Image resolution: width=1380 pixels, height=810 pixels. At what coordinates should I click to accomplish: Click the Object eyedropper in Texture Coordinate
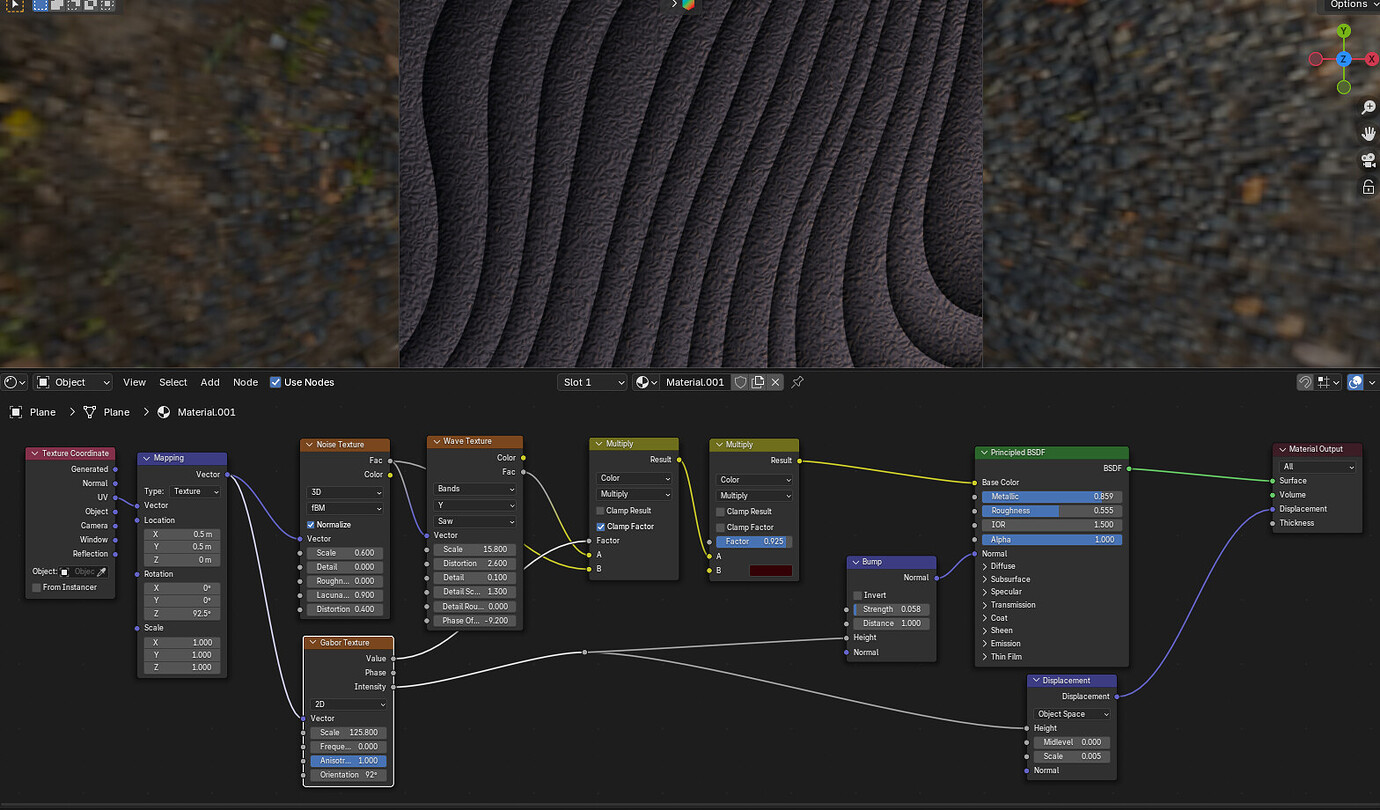click(101, 572)
